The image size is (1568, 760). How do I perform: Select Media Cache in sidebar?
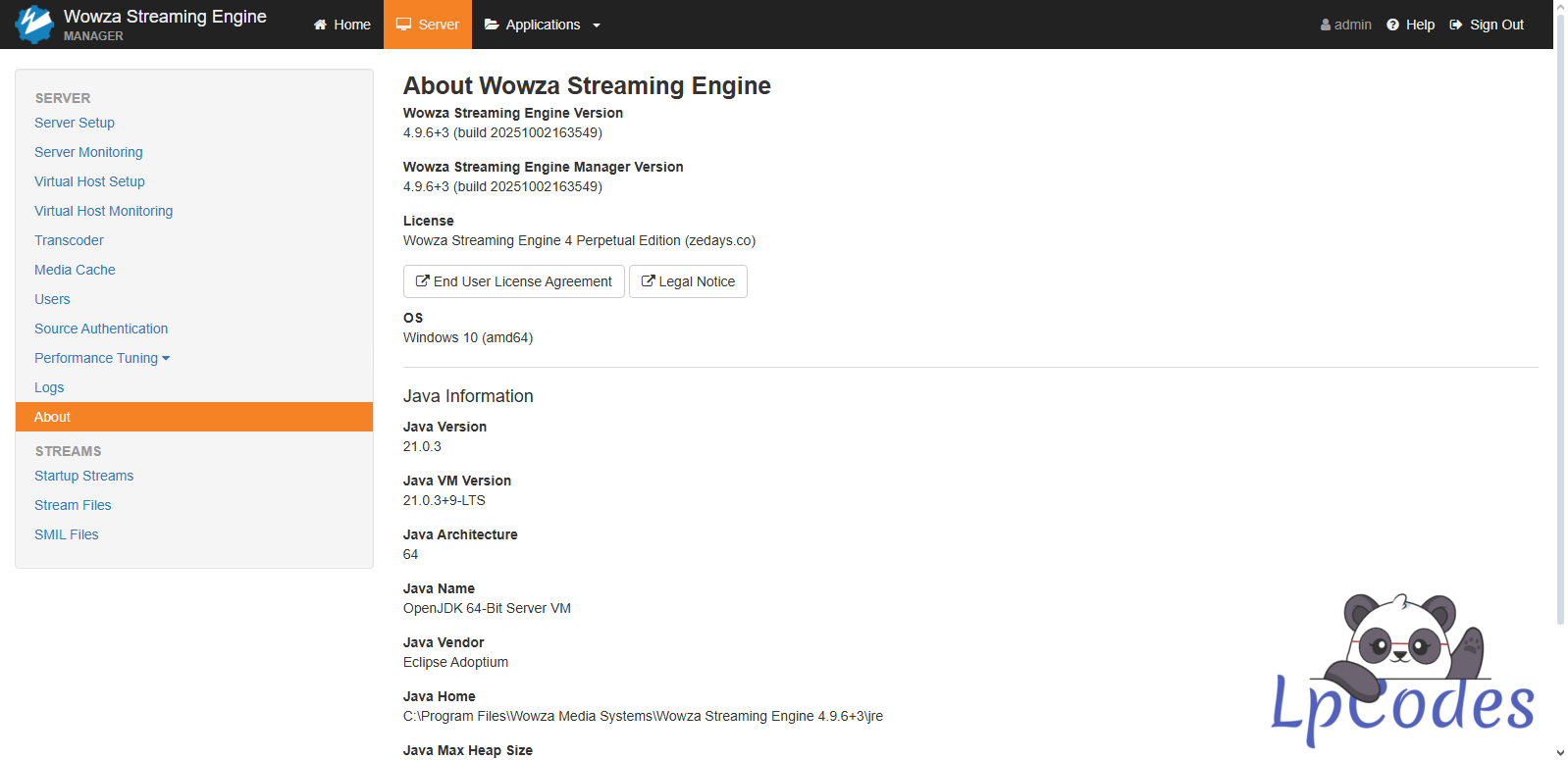coord(75,270)
